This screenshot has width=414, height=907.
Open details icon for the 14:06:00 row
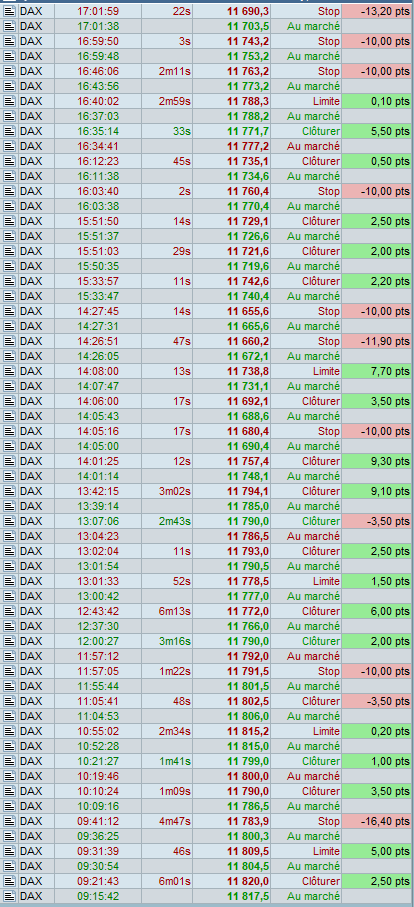(9, 401)
